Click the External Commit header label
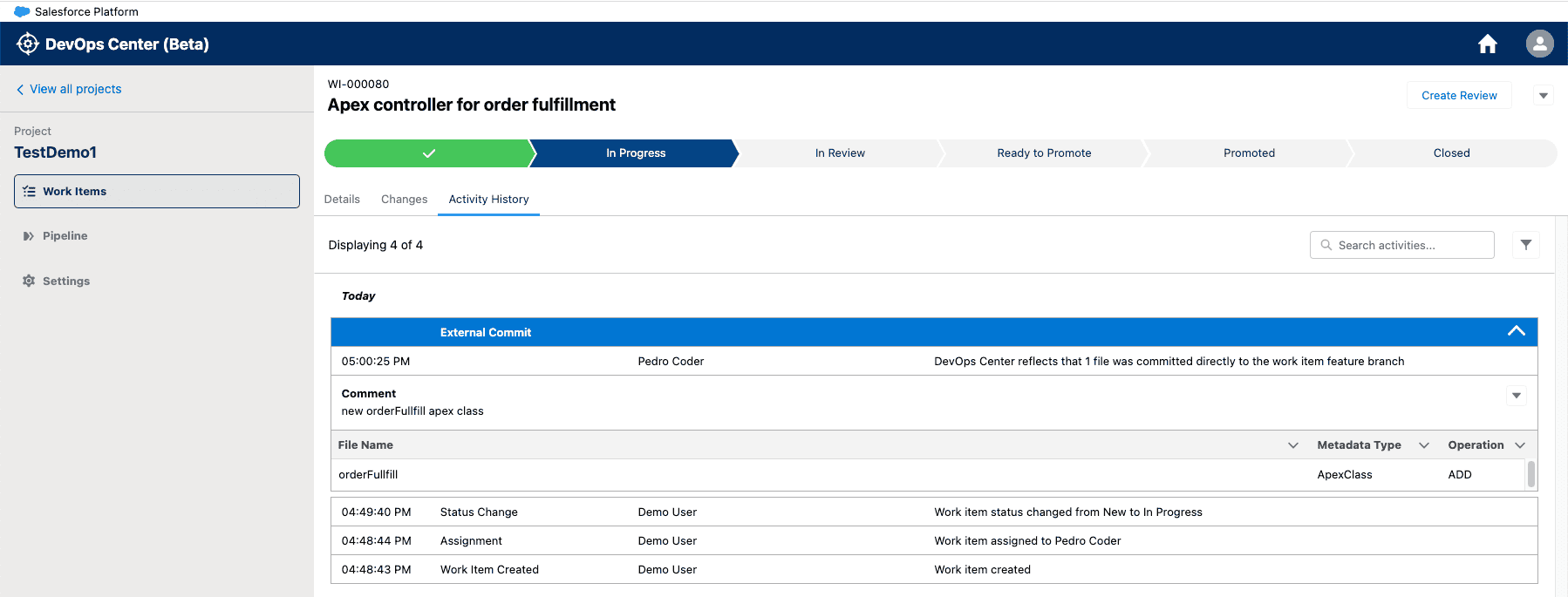Image resolution: width=1568 pixels, height=597 pixels. tap(486, 332)
